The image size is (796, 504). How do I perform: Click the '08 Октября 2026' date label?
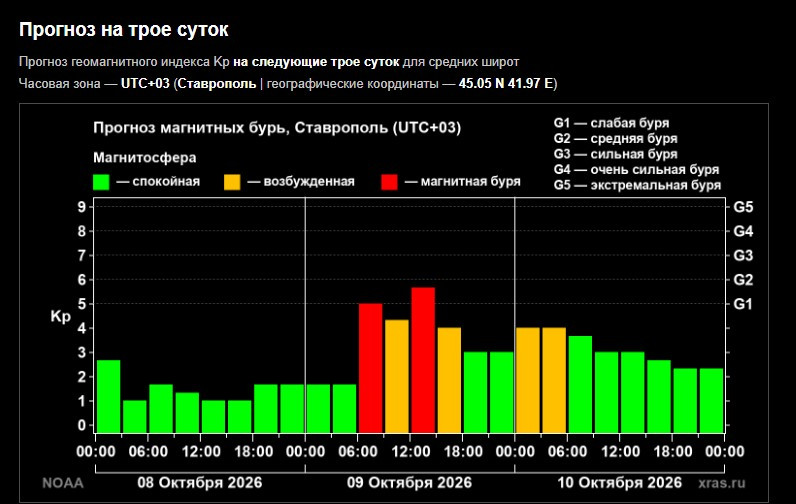200,482
